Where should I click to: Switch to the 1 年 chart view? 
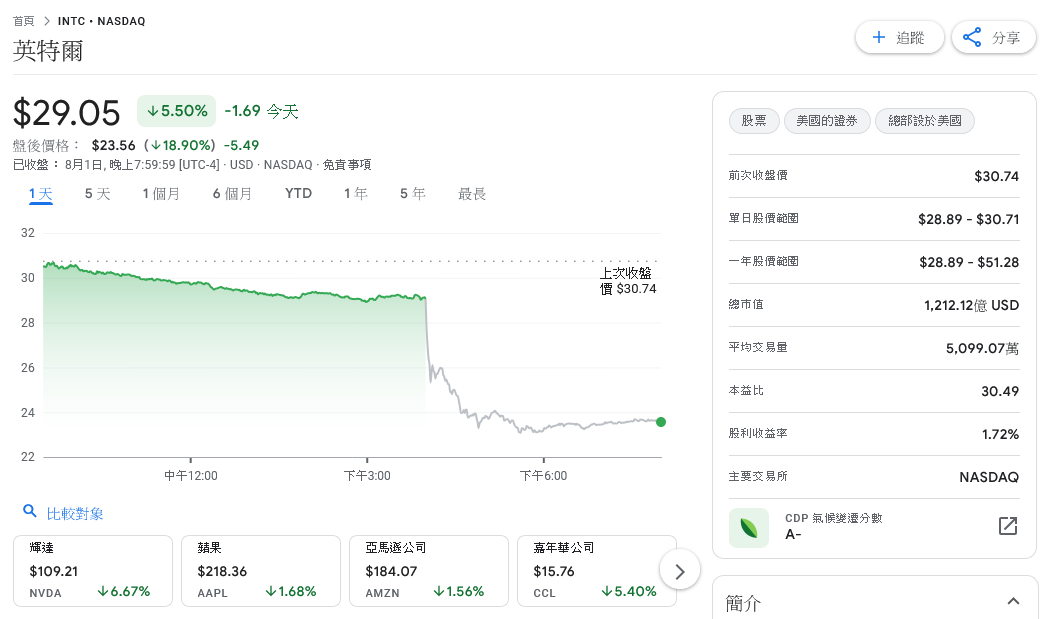[x=356, y=194]
